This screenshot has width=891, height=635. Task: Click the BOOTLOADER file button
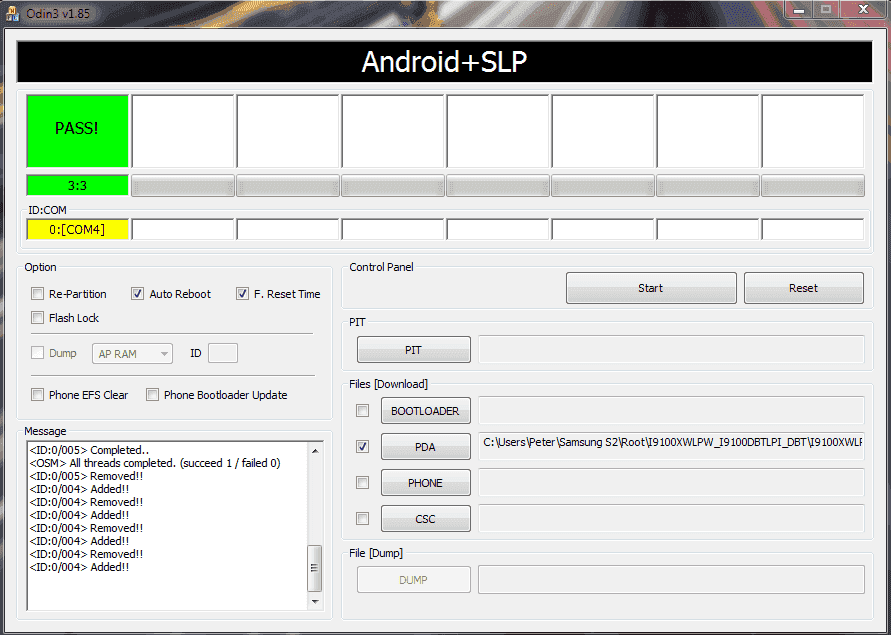point(426,410)
